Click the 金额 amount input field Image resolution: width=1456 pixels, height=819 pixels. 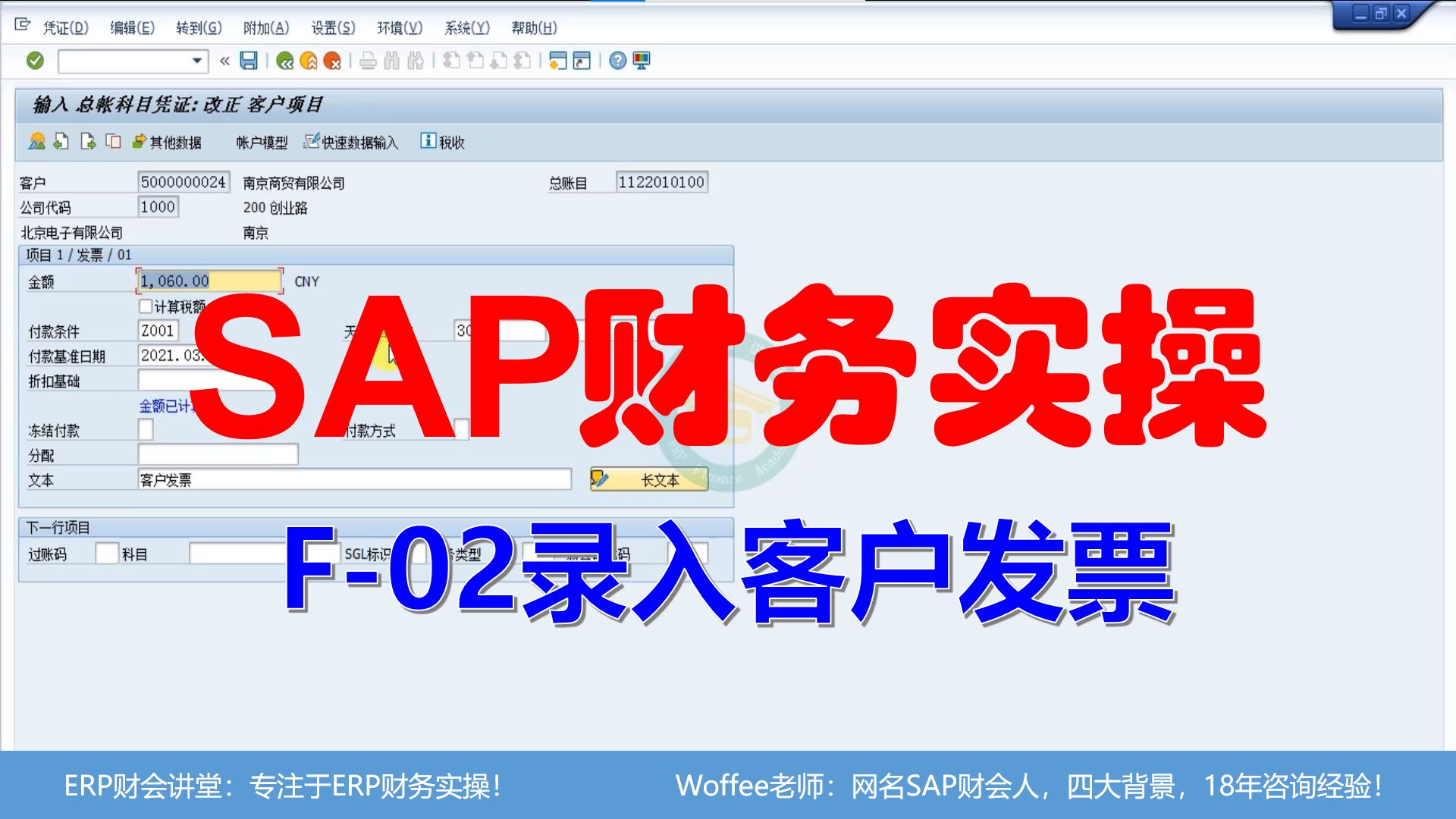tap(209, 281)
